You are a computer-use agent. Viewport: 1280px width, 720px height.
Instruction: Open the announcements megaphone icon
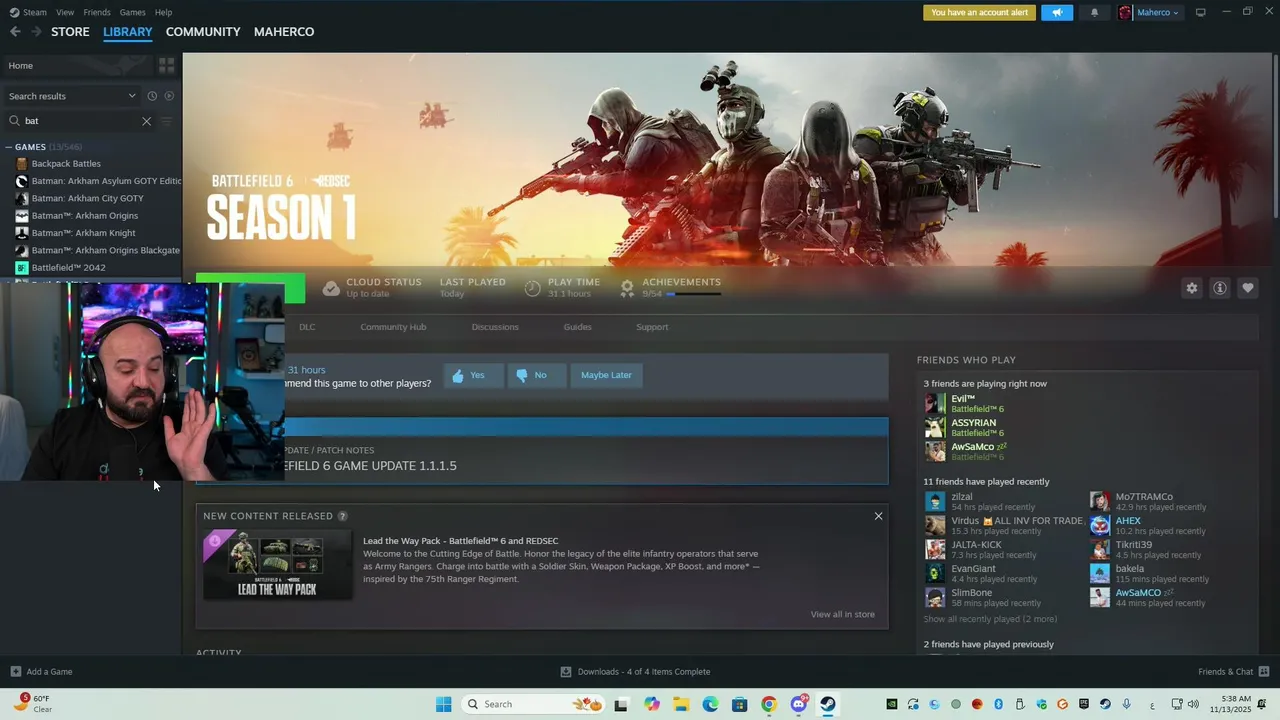pyautogui.click(x=1057, y=13)
